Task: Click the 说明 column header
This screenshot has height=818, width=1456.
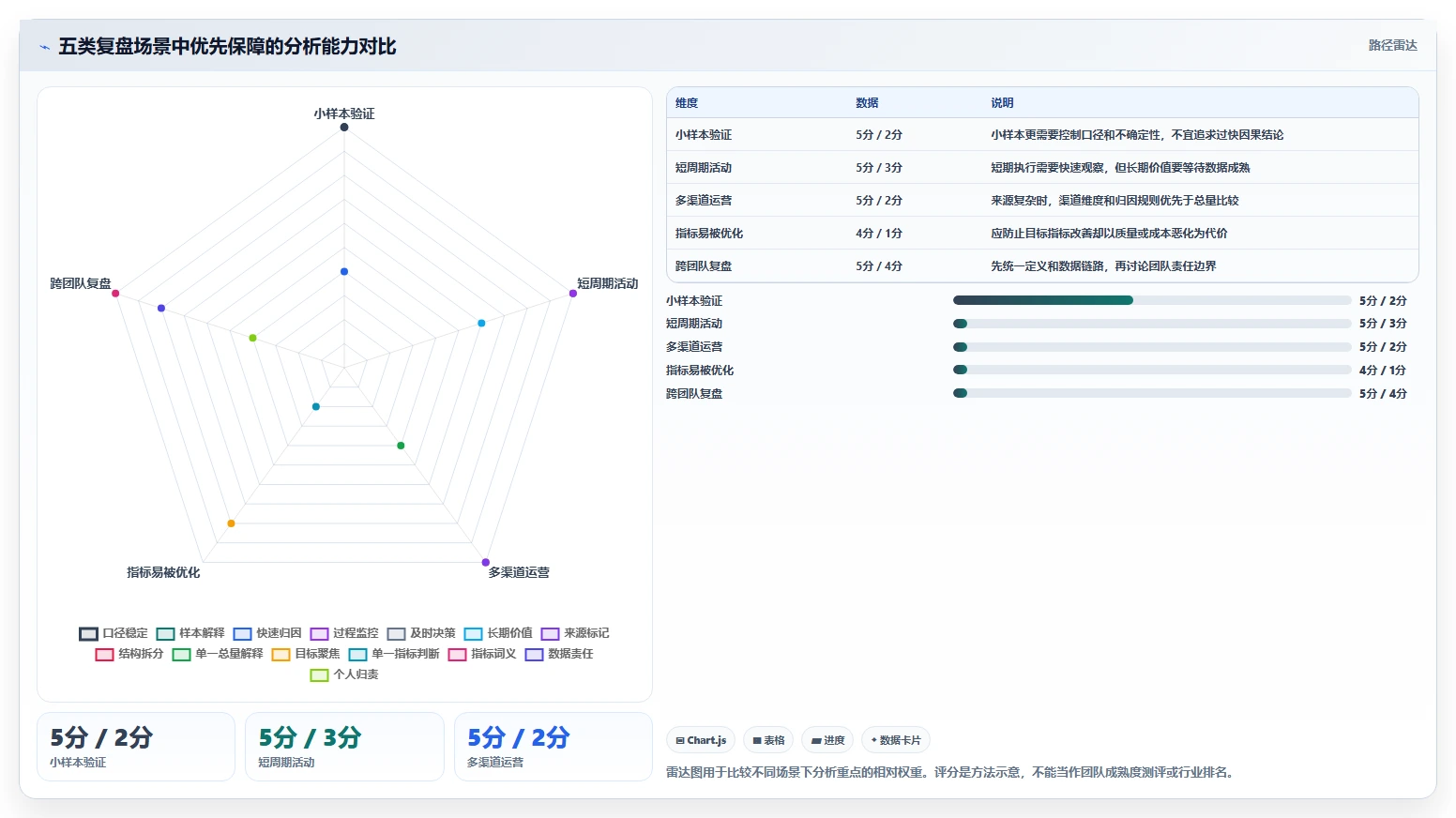Action: [x=1002, y=103]
